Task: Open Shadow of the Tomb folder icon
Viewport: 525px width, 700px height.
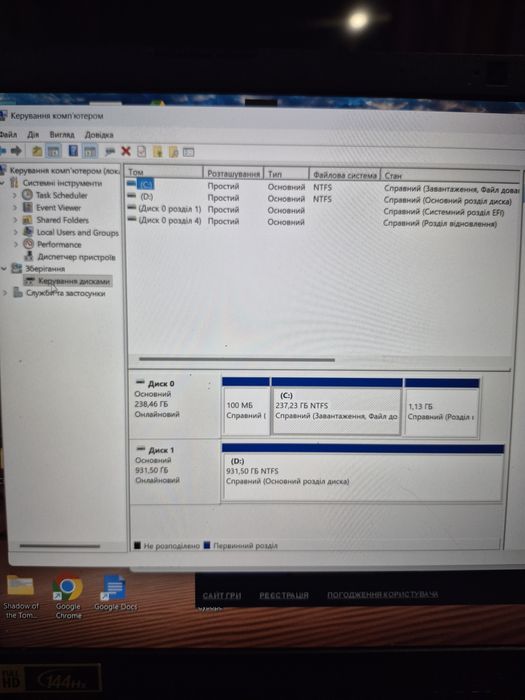Action: coord(21,596)
